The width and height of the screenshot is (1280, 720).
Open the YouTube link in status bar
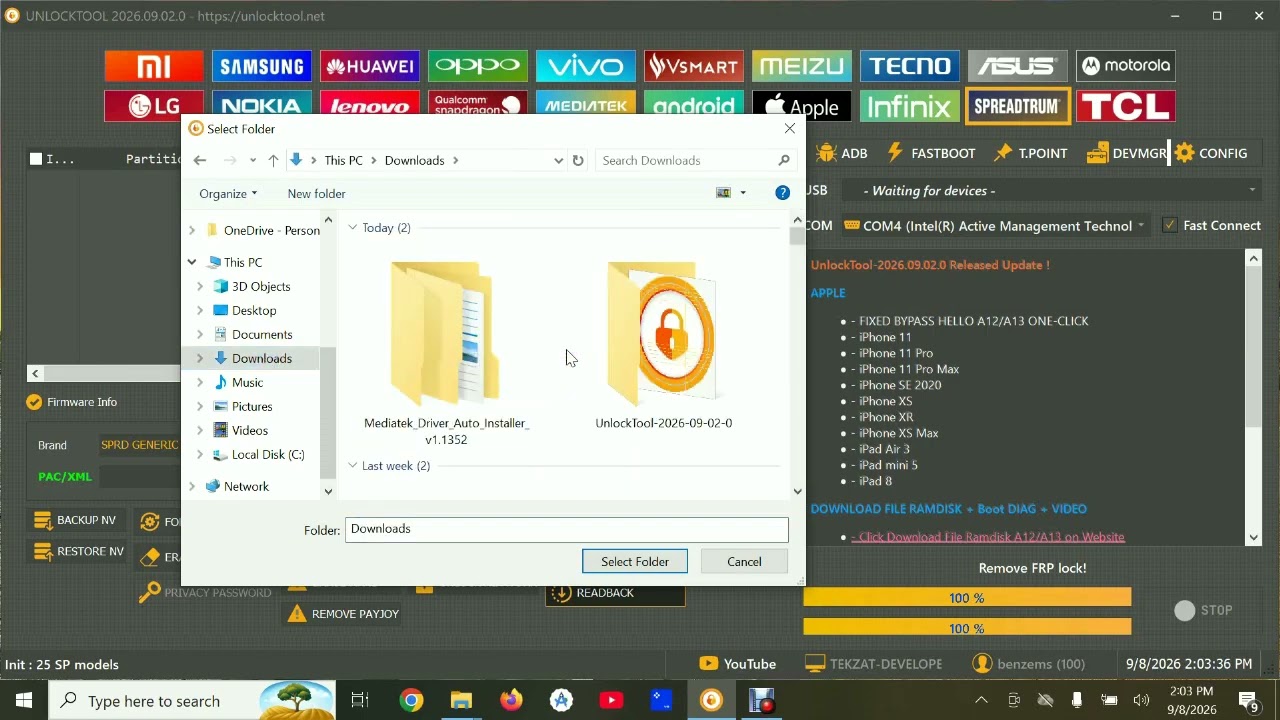738,664
